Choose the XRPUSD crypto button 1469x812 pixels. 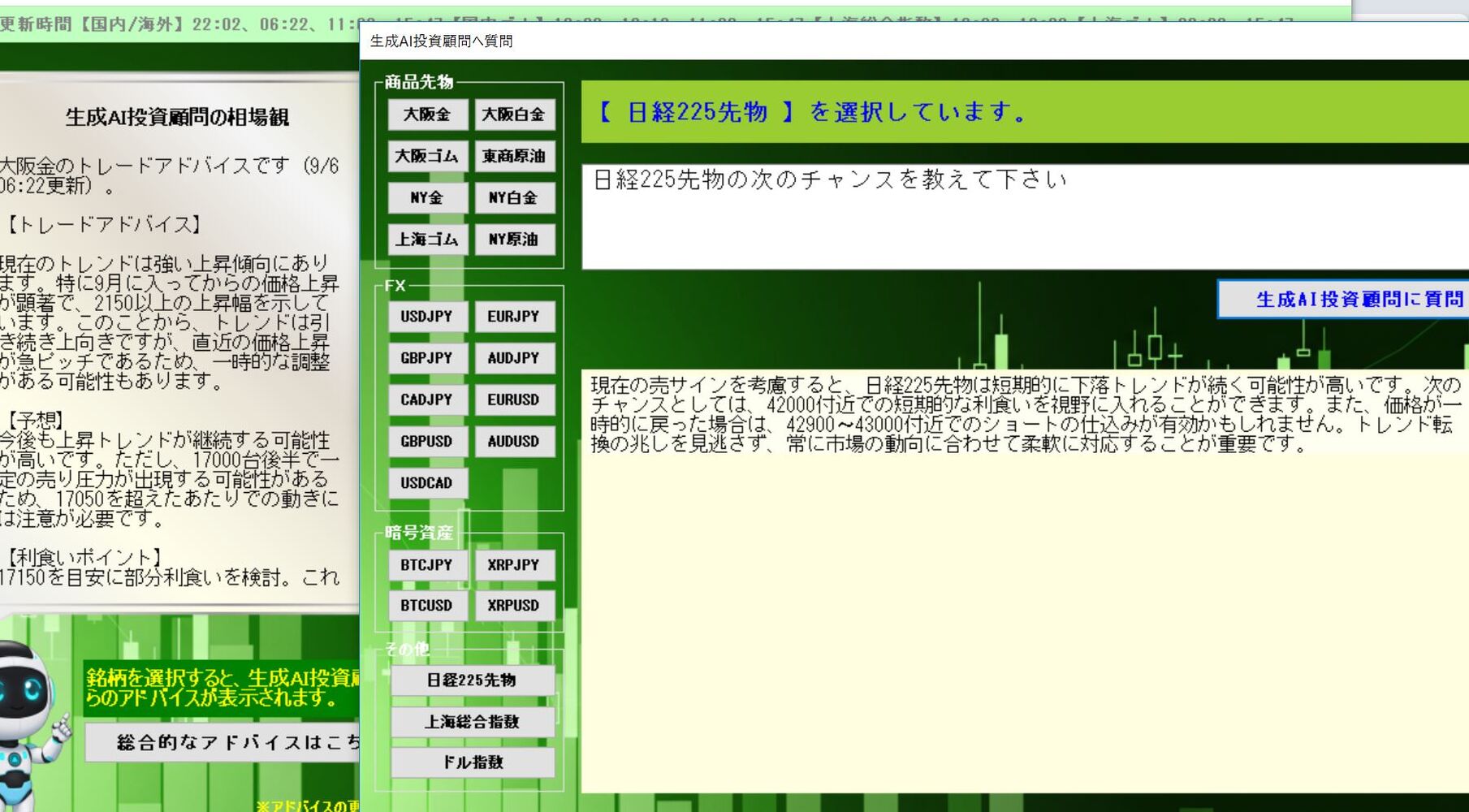pos(514,606)
